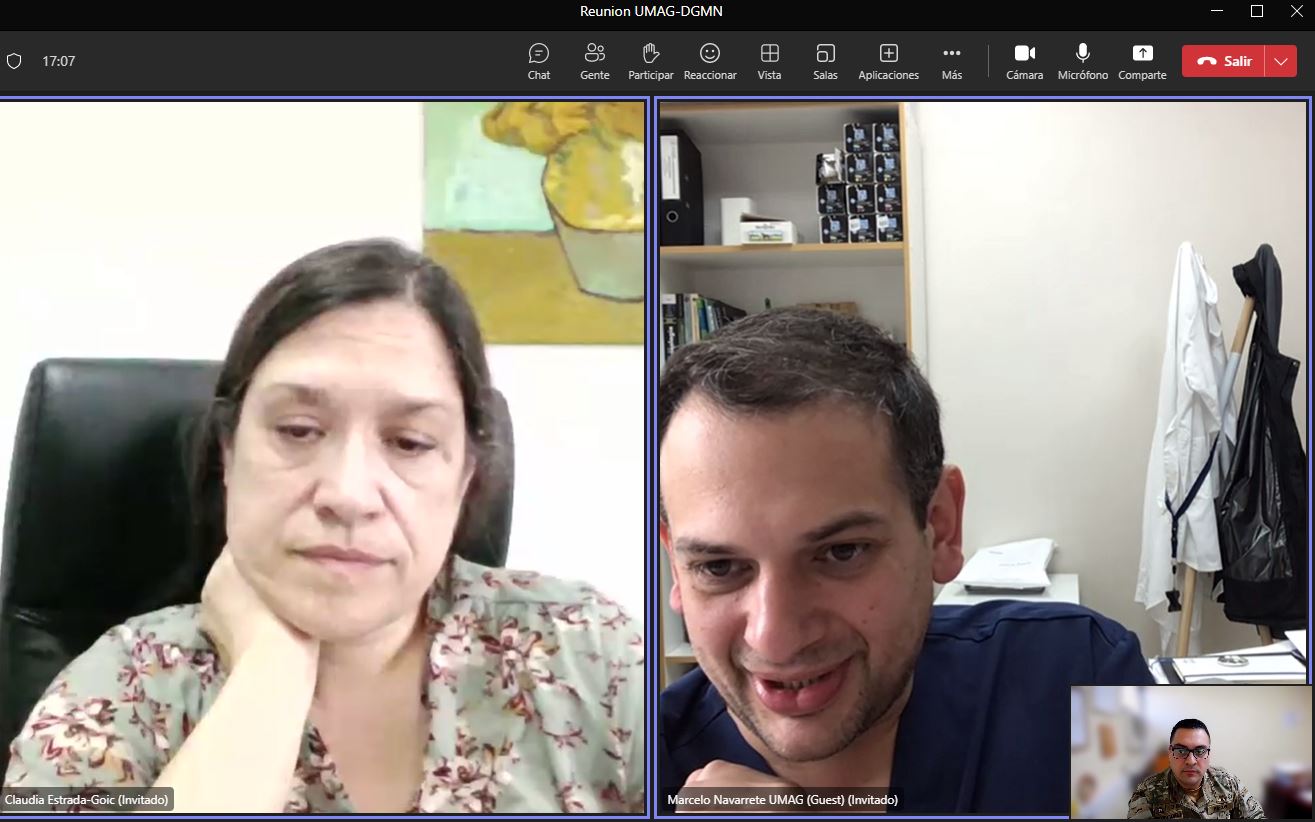Share screen with Comparte button
The width and height of the screenshot is (1315, 822).
(x=1142, y=61)
